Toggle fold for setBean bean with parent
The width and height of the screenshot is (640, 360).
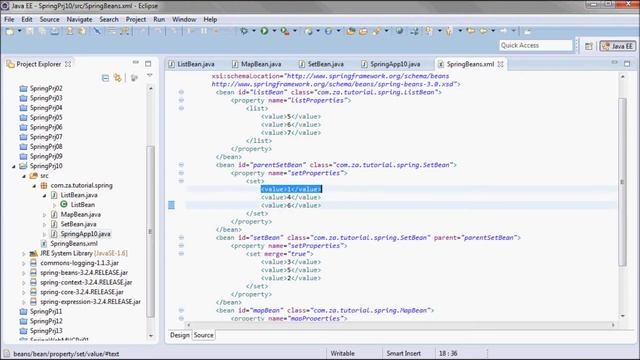tap(181, 238)
